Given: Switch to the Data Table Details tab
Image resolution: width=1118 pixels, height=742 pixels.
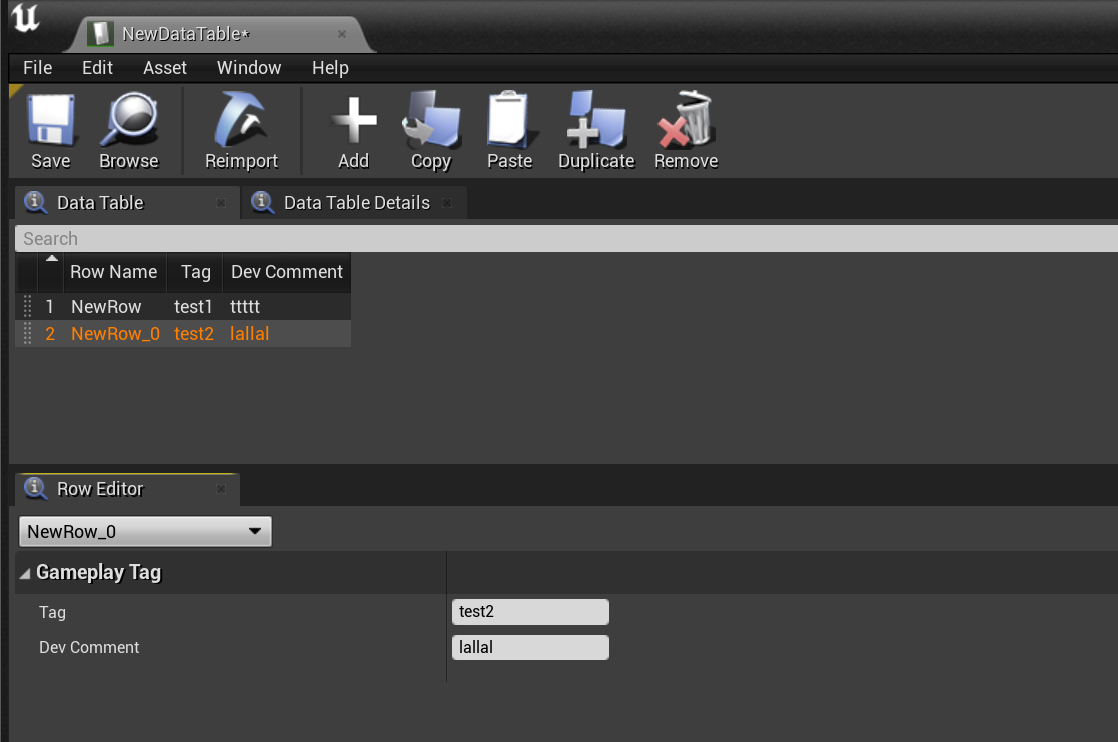Looking at the screenshot, I should click(355, 203).
